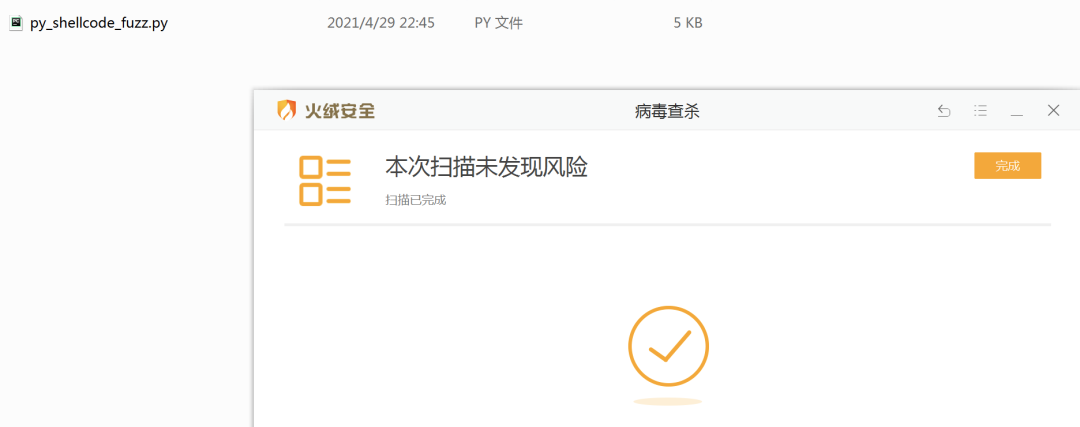This screenshot has width=1080, height=427.
Task: Click the 5 KB file size cell
Action: (688, 23)
